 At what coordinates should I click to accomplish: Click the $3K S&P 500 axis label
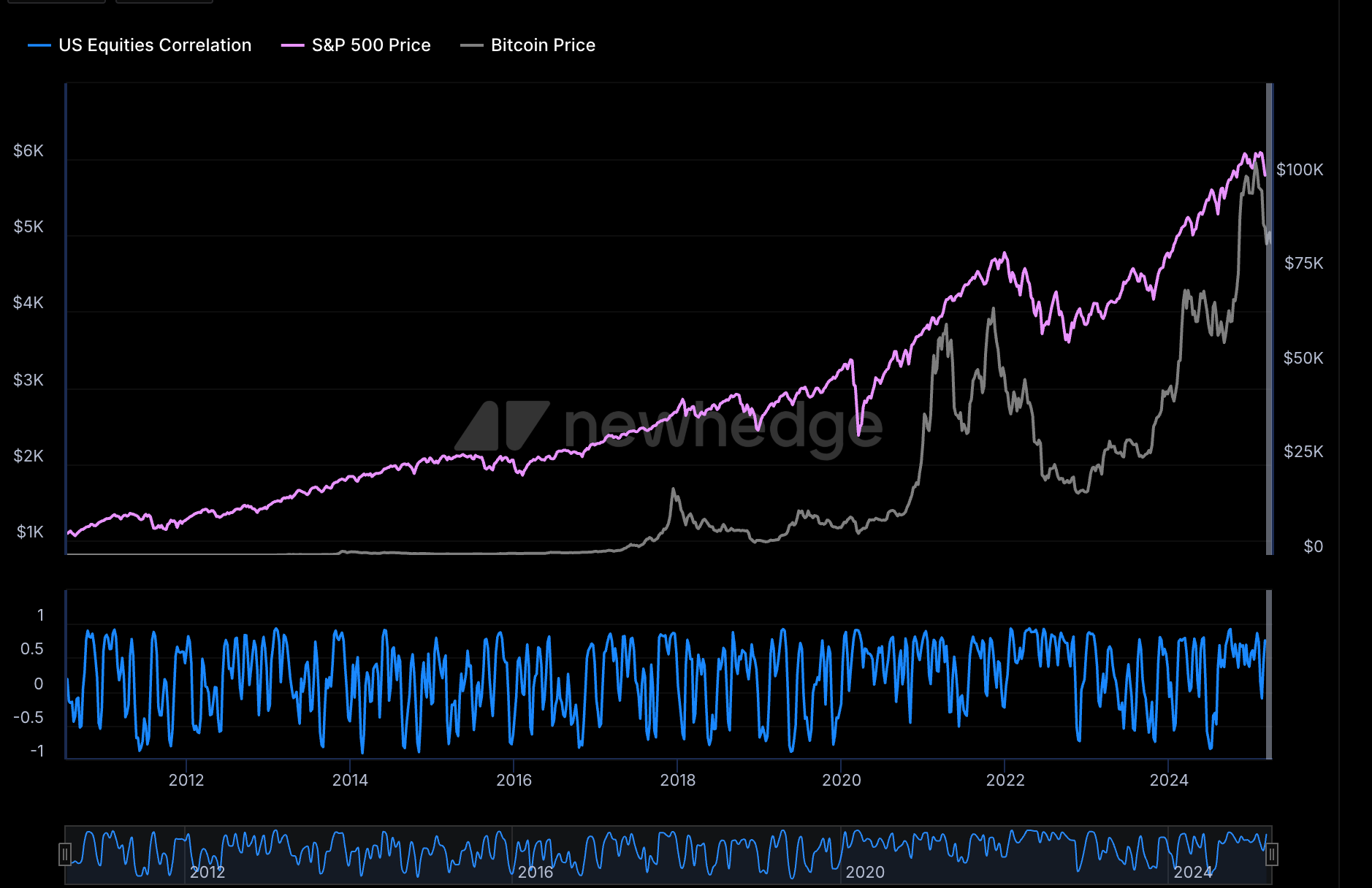click(x=28, y=380)
